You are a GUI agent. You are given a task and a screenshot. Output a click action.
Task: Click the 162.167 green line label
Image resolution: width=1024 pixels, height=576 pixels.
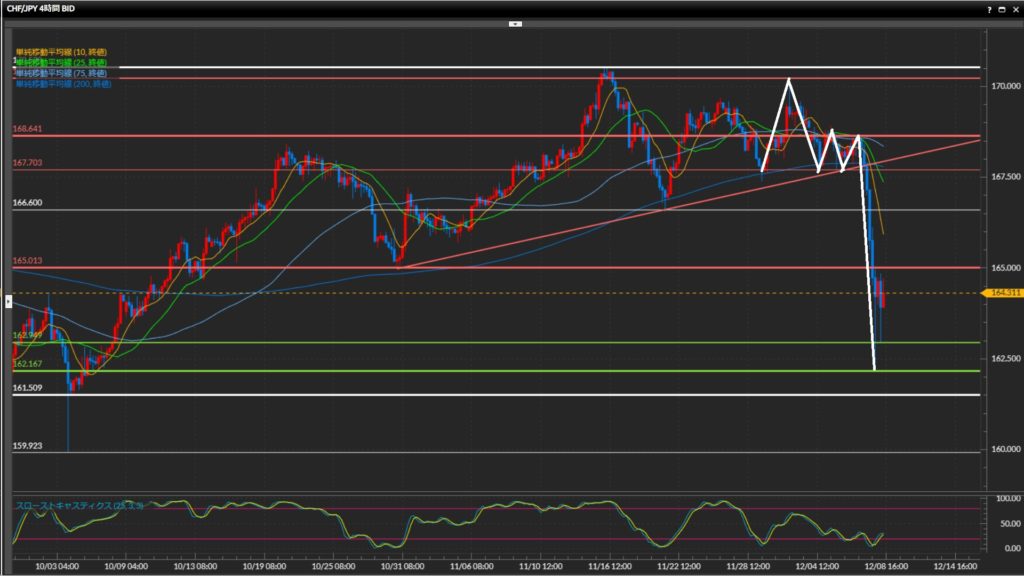click(x=27, y=364)
